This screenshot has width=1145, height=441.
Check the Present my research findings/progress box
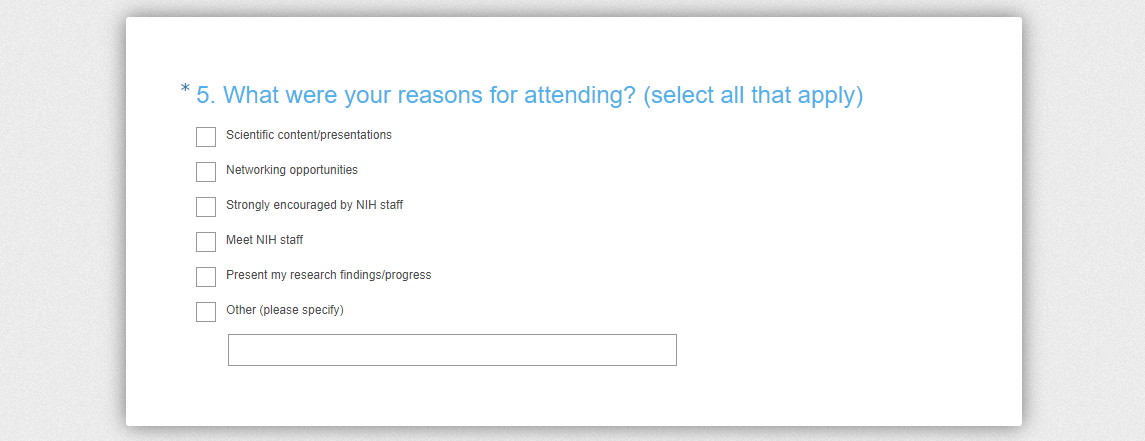[x=206, y=277]
